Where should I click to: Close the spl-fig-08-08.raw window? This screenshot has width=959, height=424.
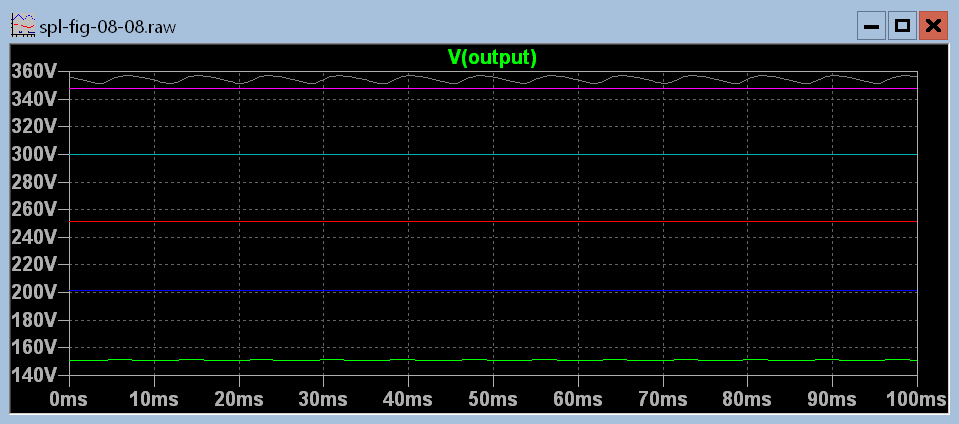pos(933,27)
